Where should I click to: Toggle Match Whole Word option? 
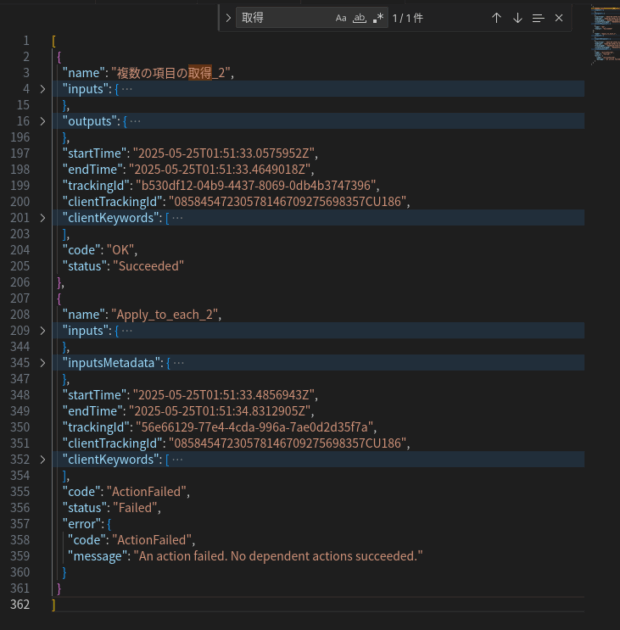(360, 18)
